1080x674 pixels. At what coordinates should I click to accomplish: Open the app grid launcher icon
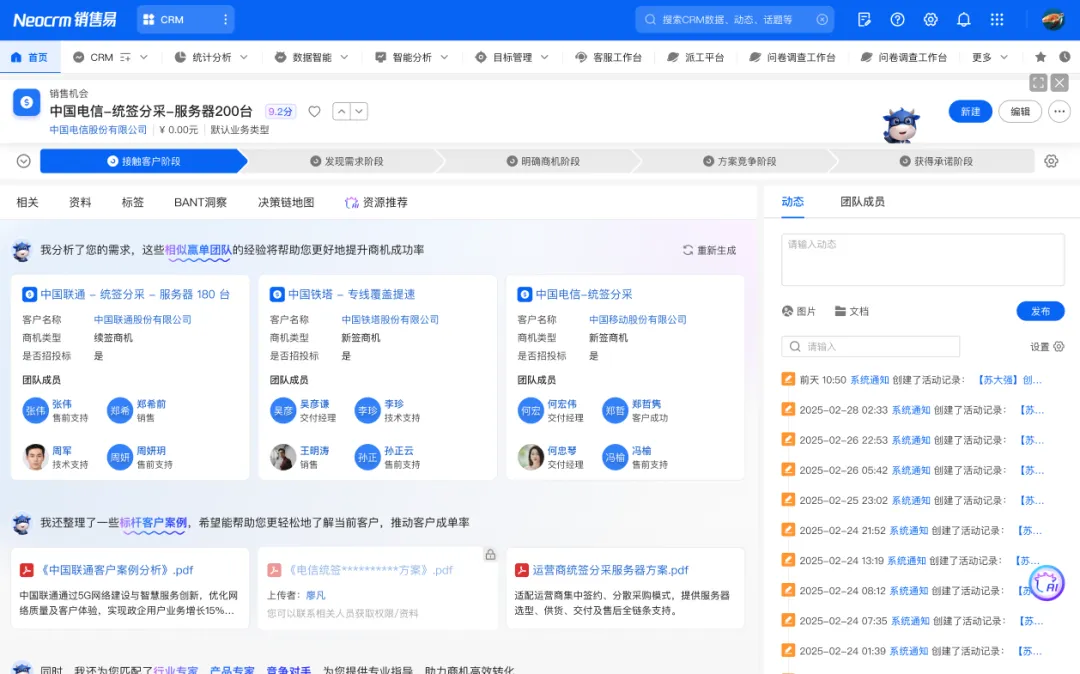click(x=996, y=19)
